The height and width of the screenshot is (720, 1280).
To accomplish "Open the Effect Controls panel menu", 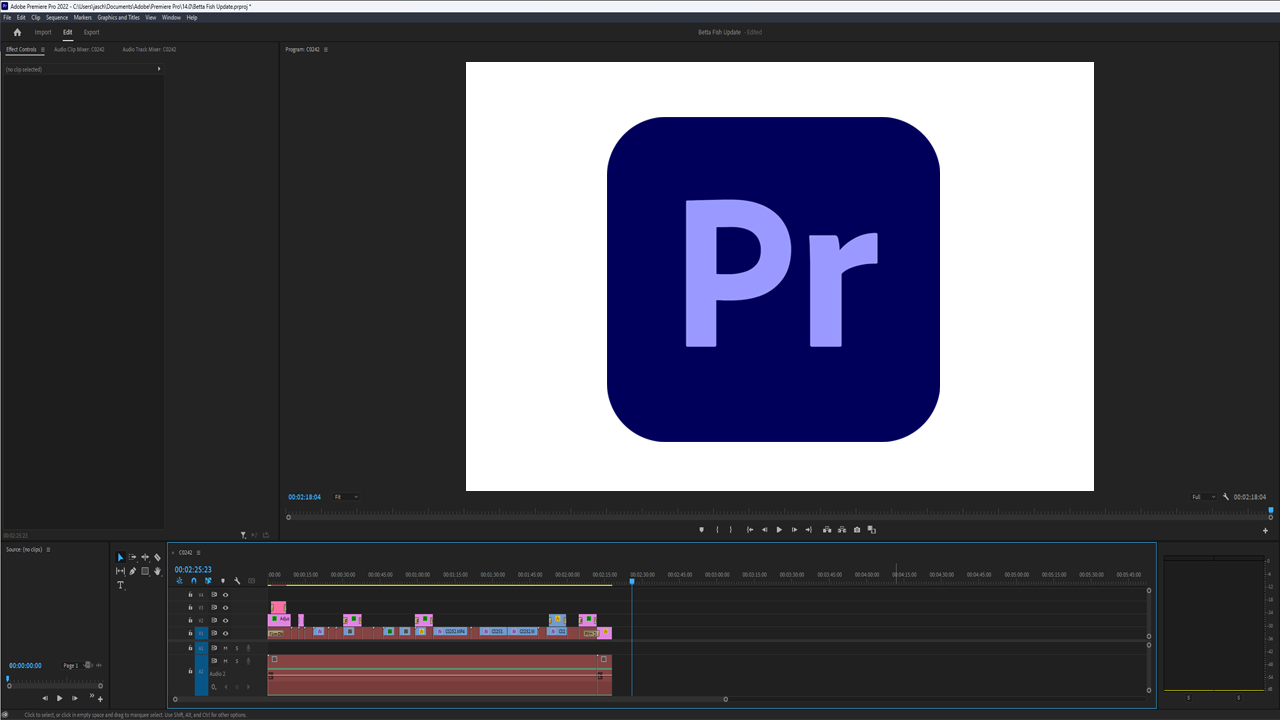I will click(x=42, y=49).
